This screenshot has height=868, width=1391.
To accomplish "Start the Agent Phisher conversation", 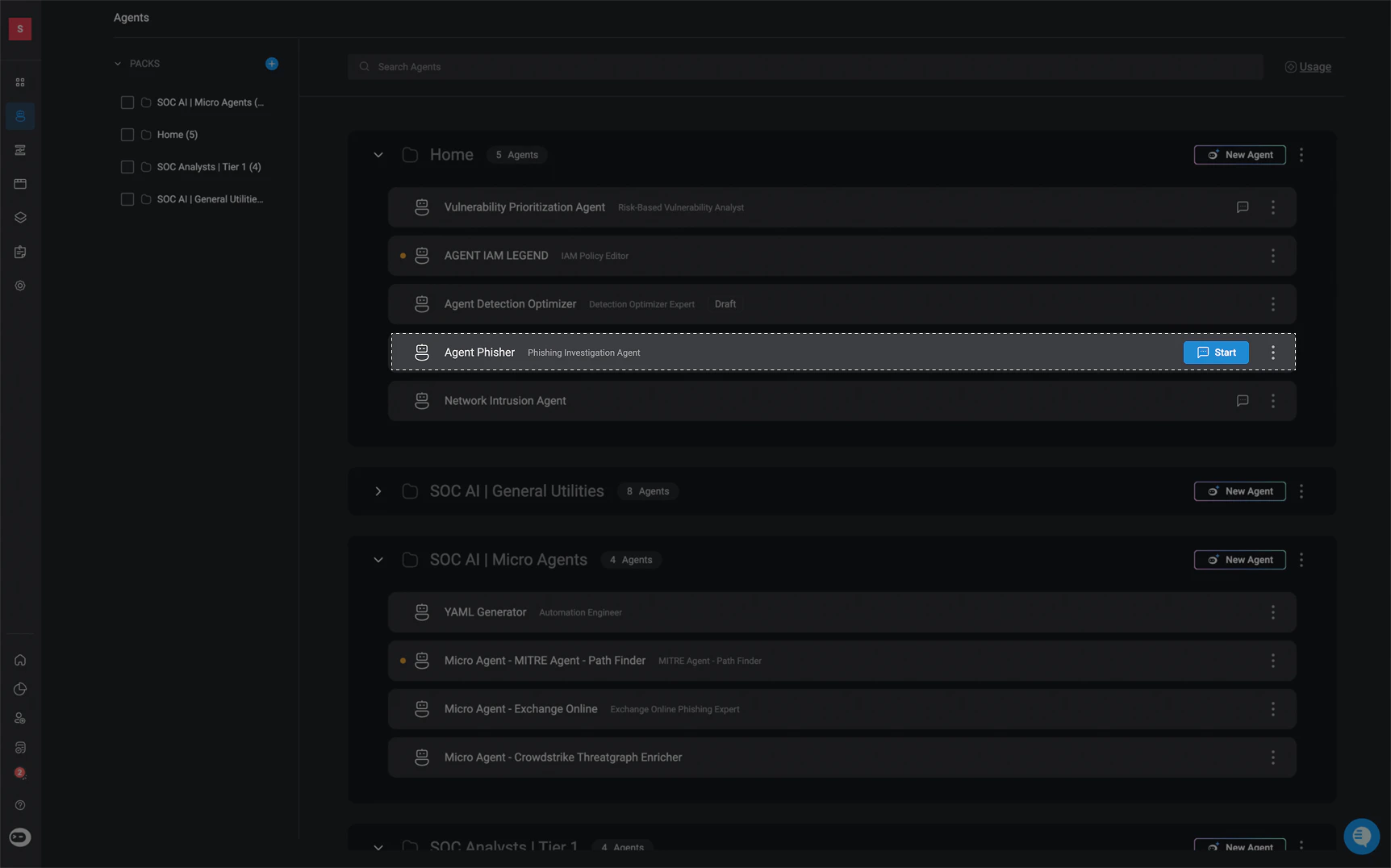I will pos(1216,353).
